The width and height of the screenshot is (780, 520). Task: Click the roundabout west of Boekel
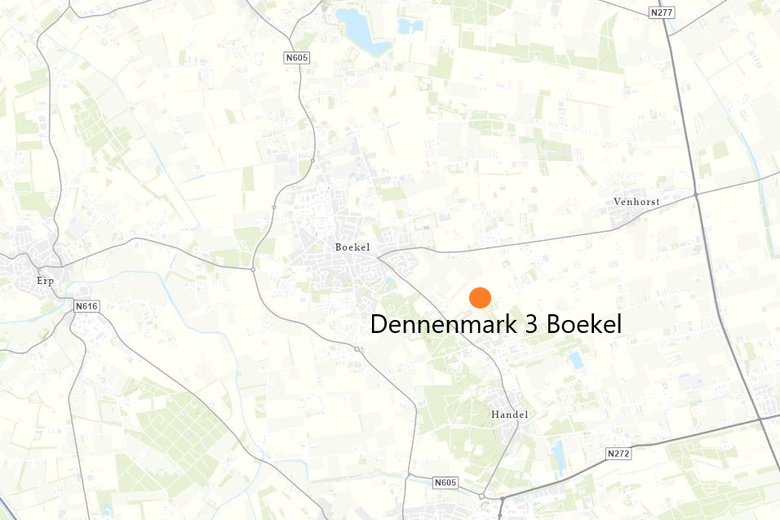(x=253, y=270)
